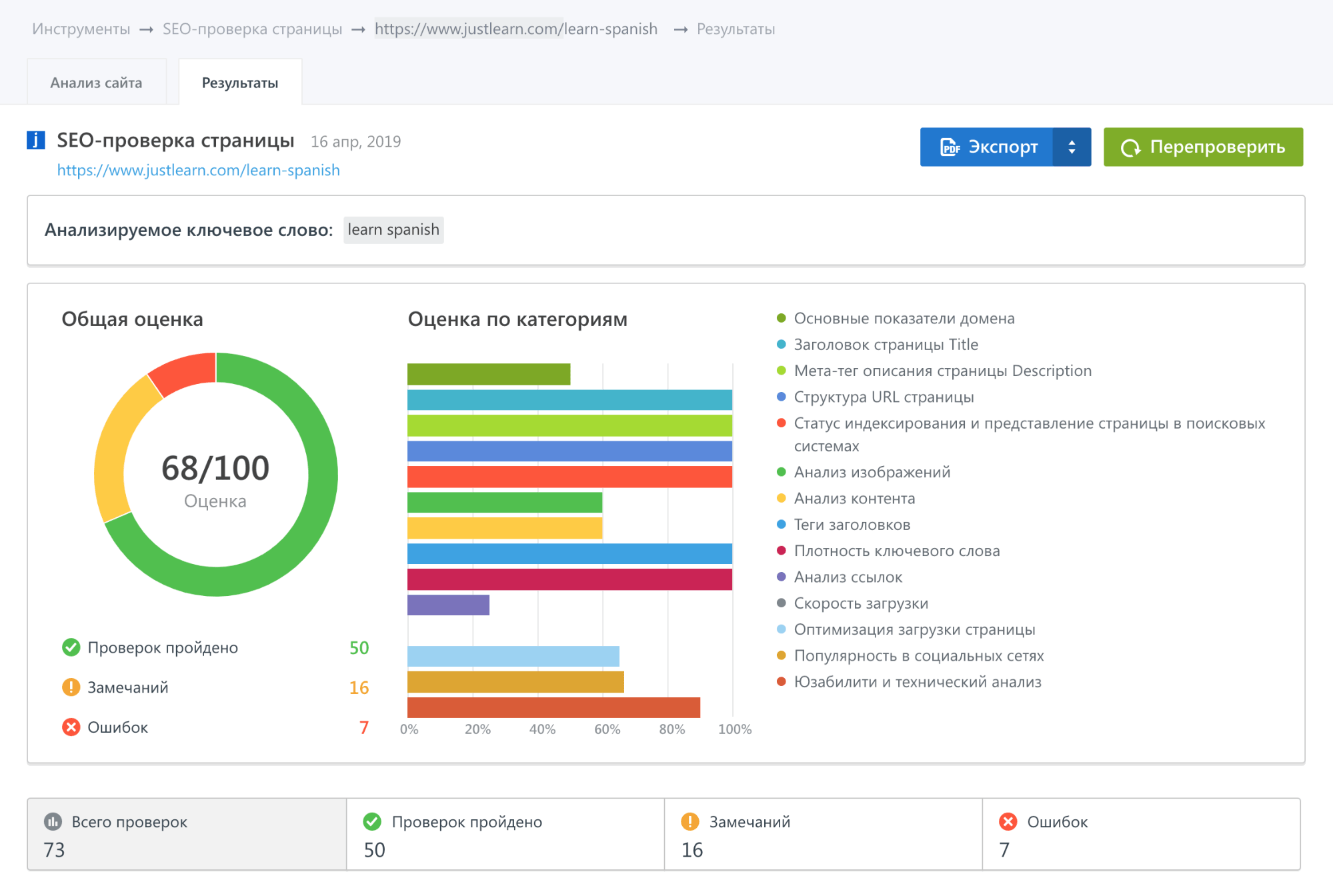The image size is (1333, 896).
Task: Click the purple link analysis bar
Action: pos(448,605)
